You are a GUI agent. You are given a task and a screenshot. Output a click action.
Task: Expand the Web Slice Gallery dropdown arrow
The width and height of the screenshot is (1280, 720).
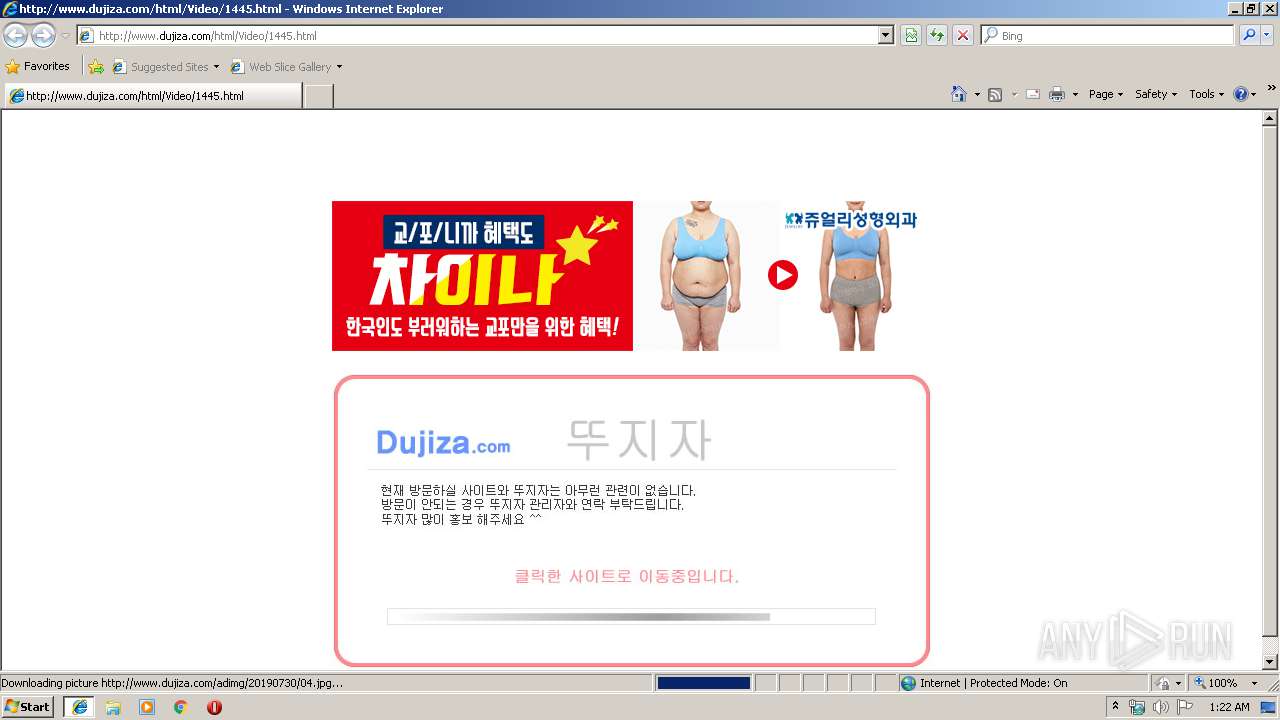339,67
